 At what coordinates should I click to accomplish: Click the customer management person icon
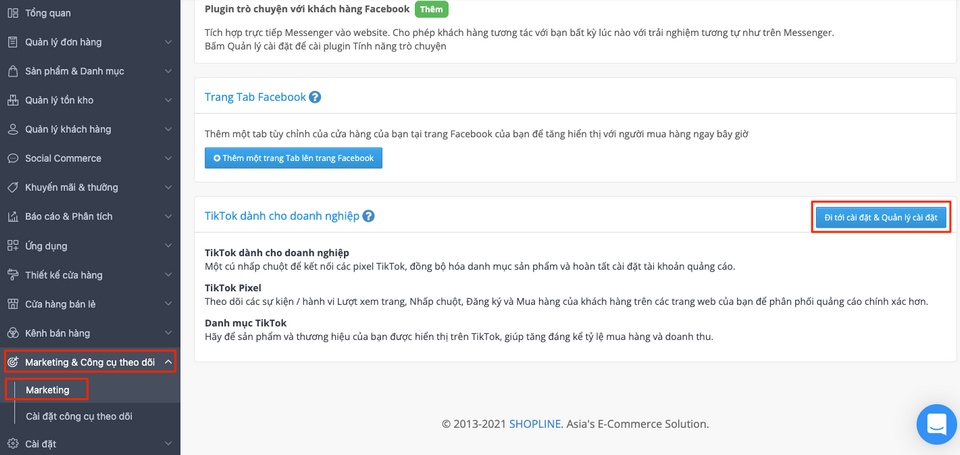[x=12, y=129]
